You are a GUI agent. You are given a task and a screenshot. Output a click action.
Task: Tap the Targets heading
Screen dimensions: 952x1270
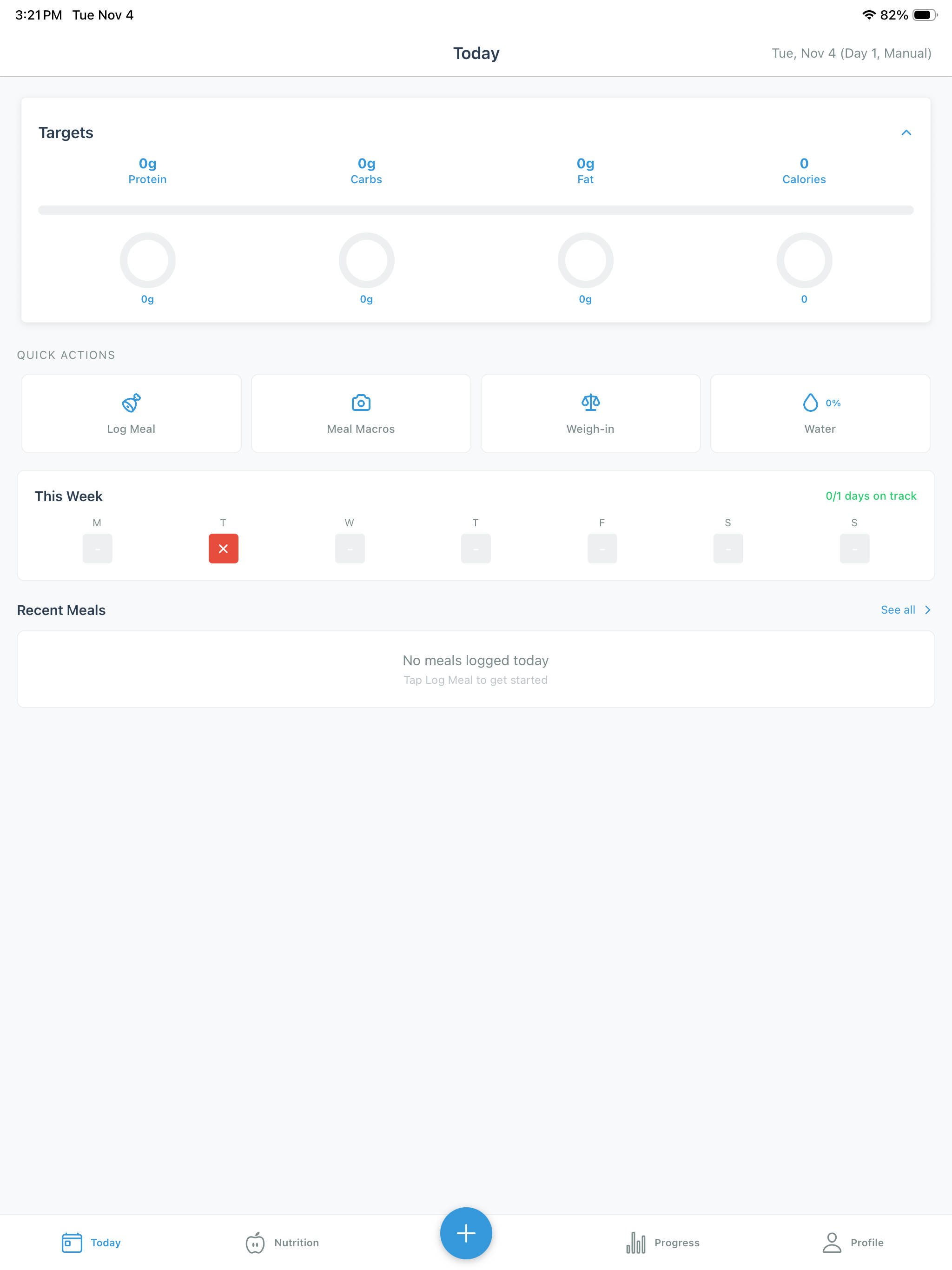pos(66,132)
